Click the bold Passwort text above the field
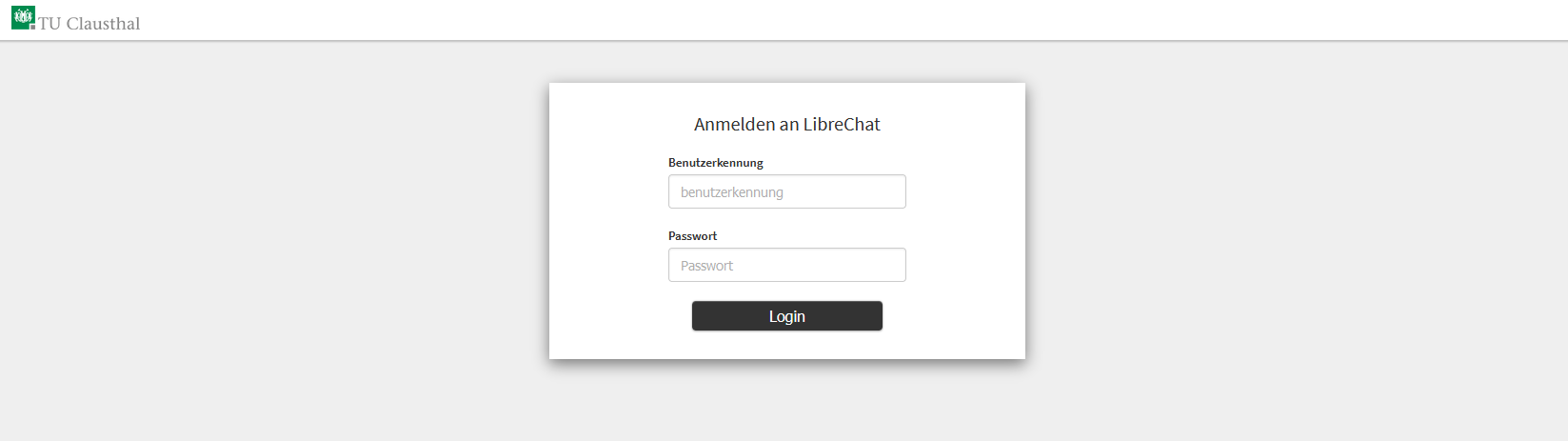 coord(692,236)
